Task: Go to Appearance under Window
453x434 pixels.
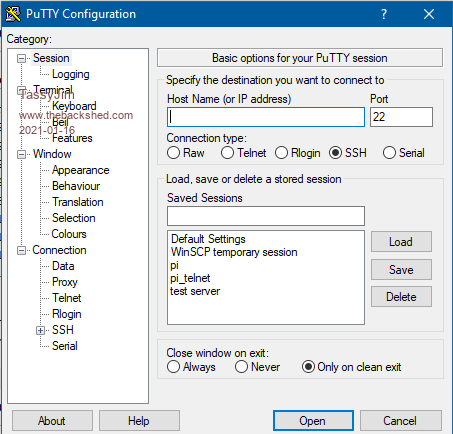Action: (x=81, y=170)
